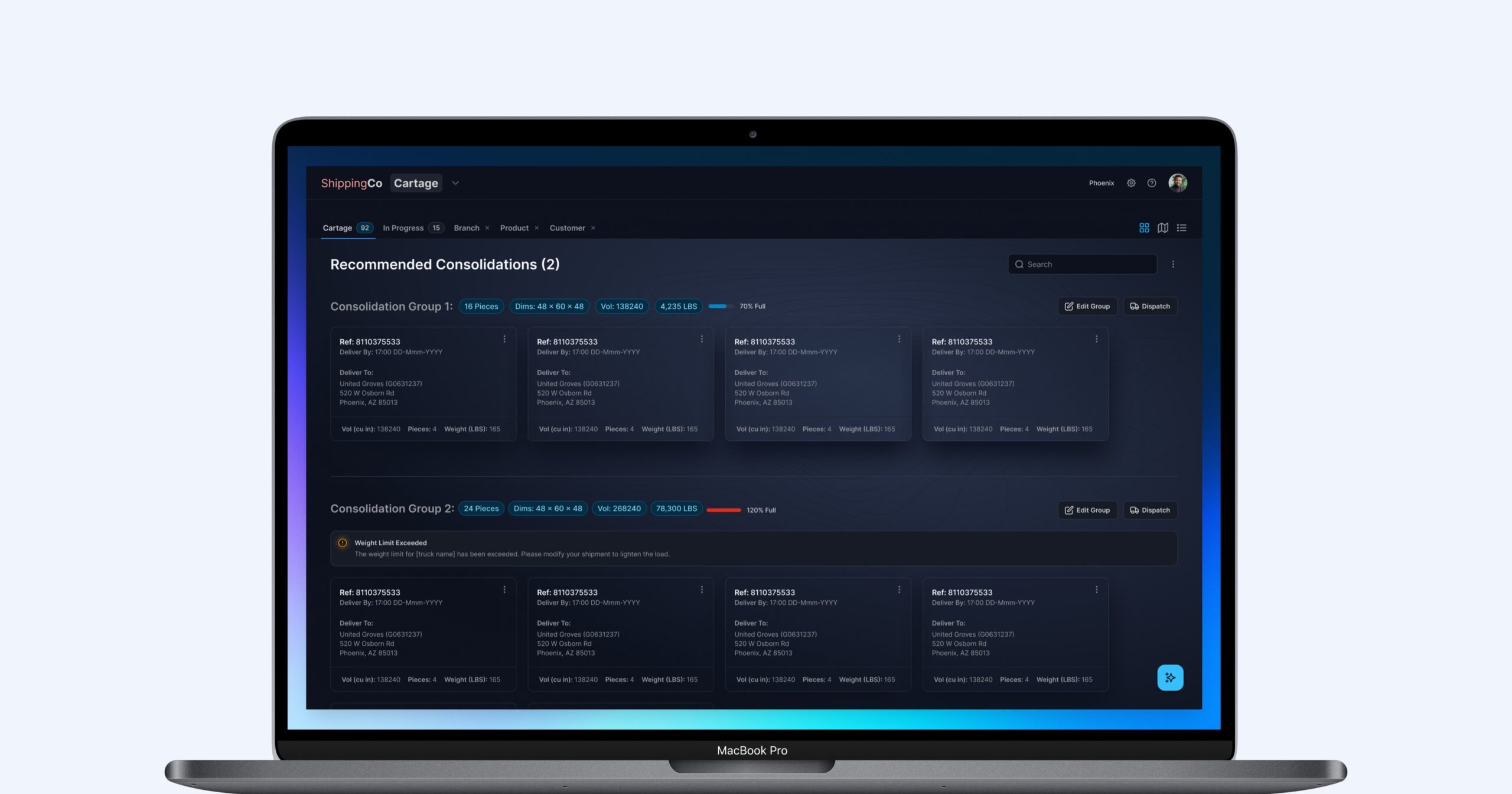
Task: Switch to the In Progress tab
Action: click(403, 228)
